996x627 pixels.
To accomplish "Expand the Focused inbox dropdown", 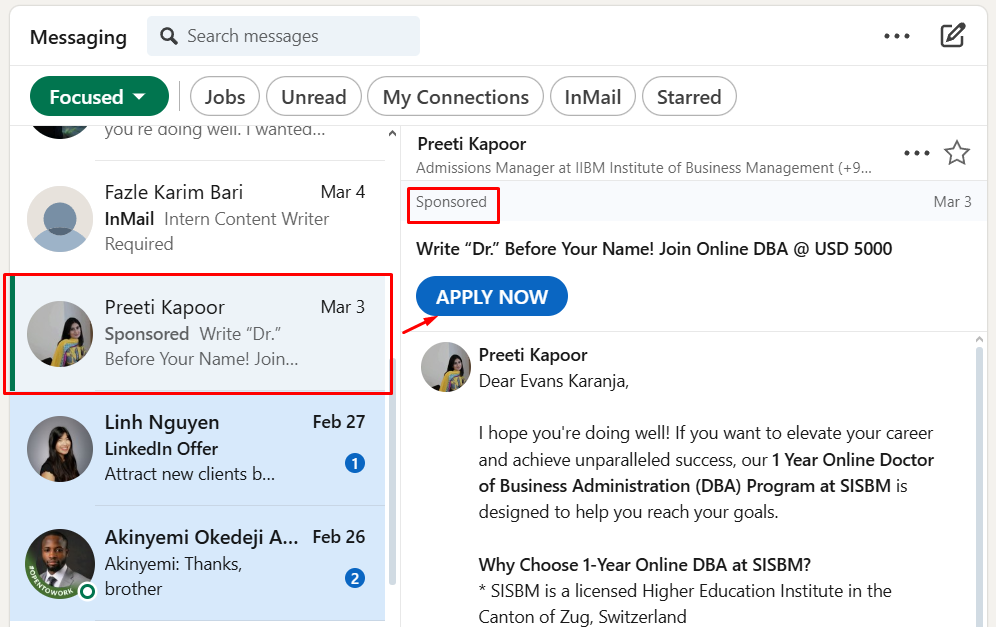I will point(99,97).
